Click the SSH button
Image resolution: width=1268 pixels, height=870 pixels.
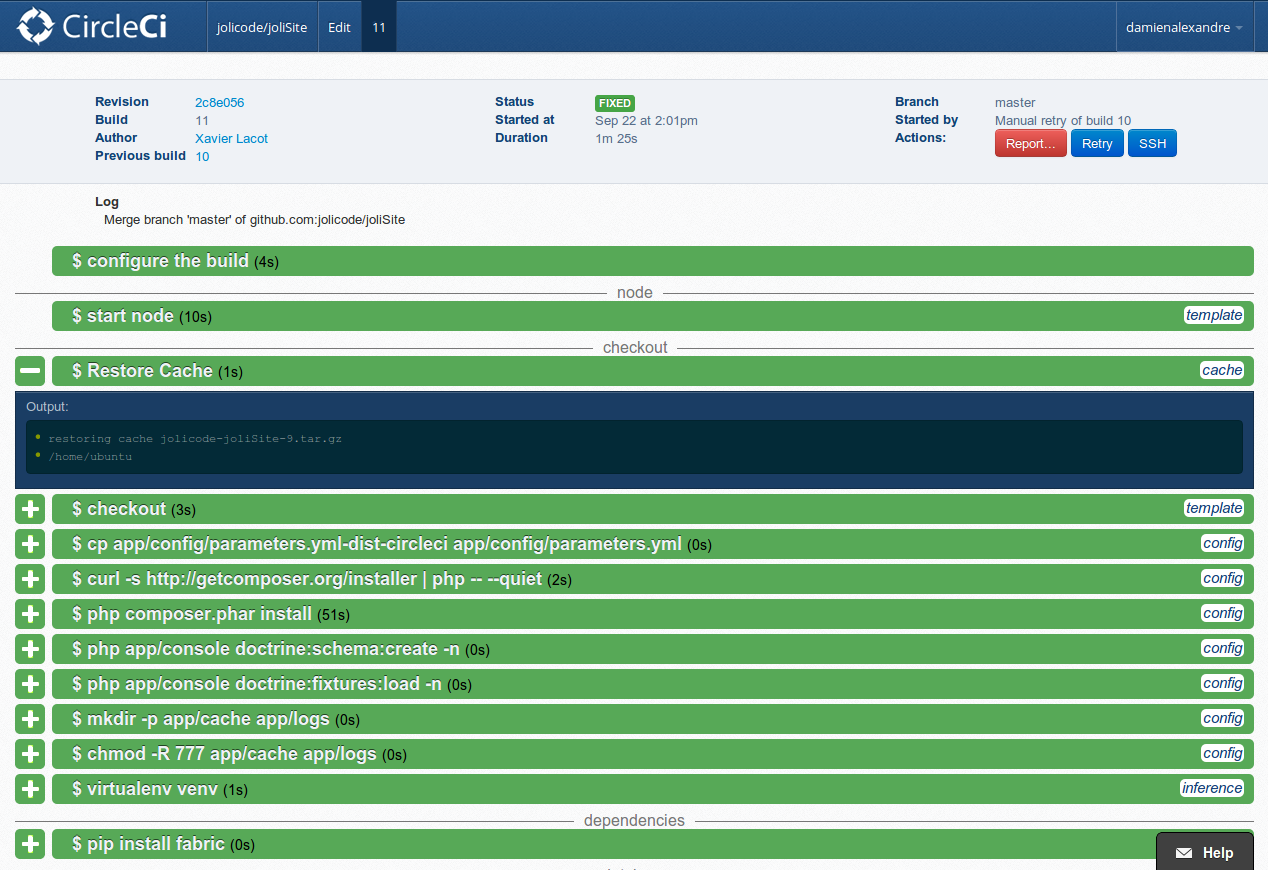pos(1152,143)
